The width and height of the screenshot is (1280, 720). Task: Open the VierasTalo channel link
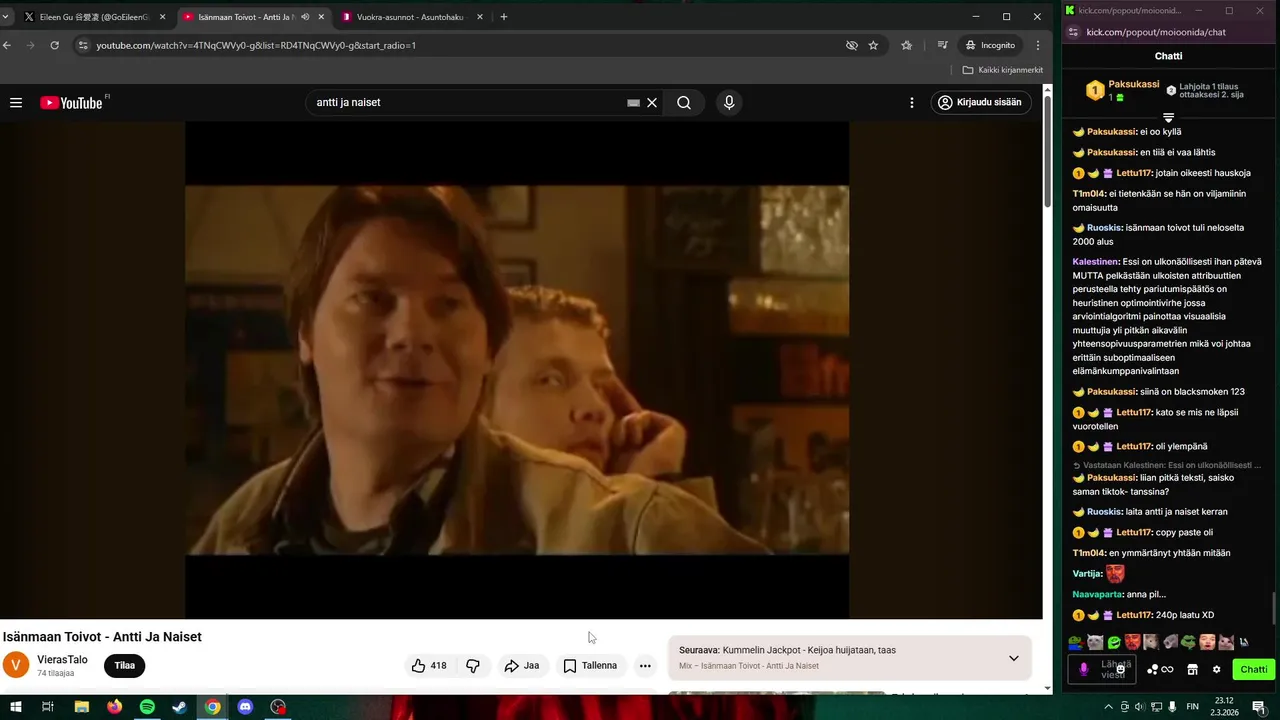click(62, 660)
